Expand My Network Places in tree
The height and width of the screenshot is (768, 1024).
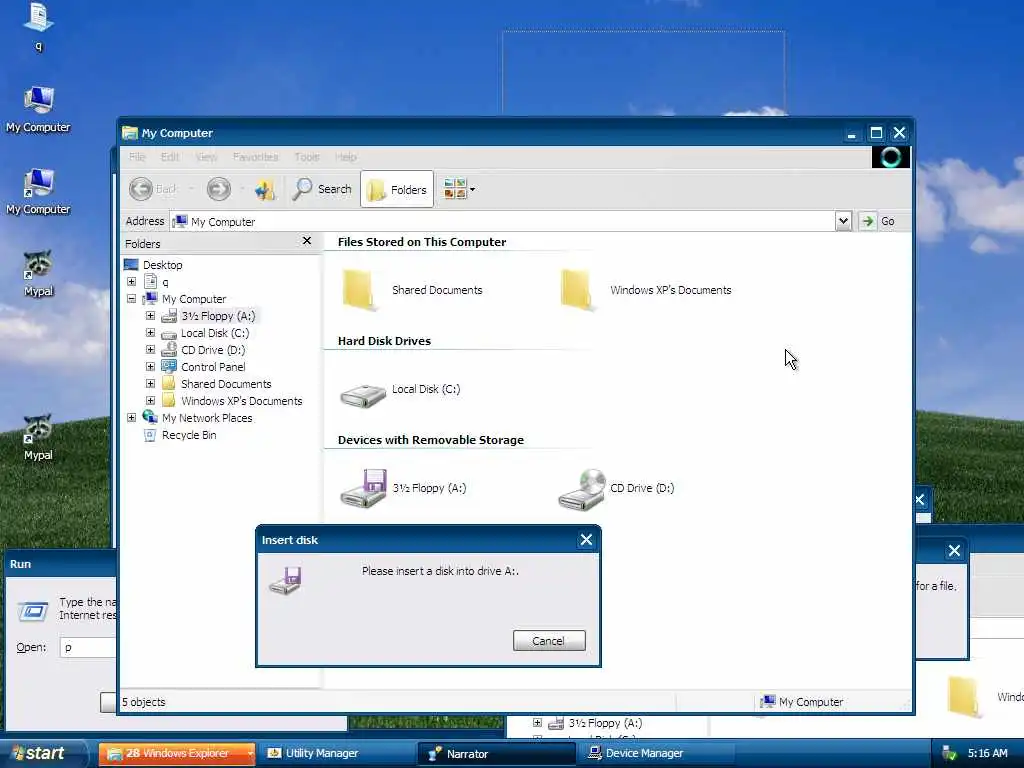tap(131, 417)
